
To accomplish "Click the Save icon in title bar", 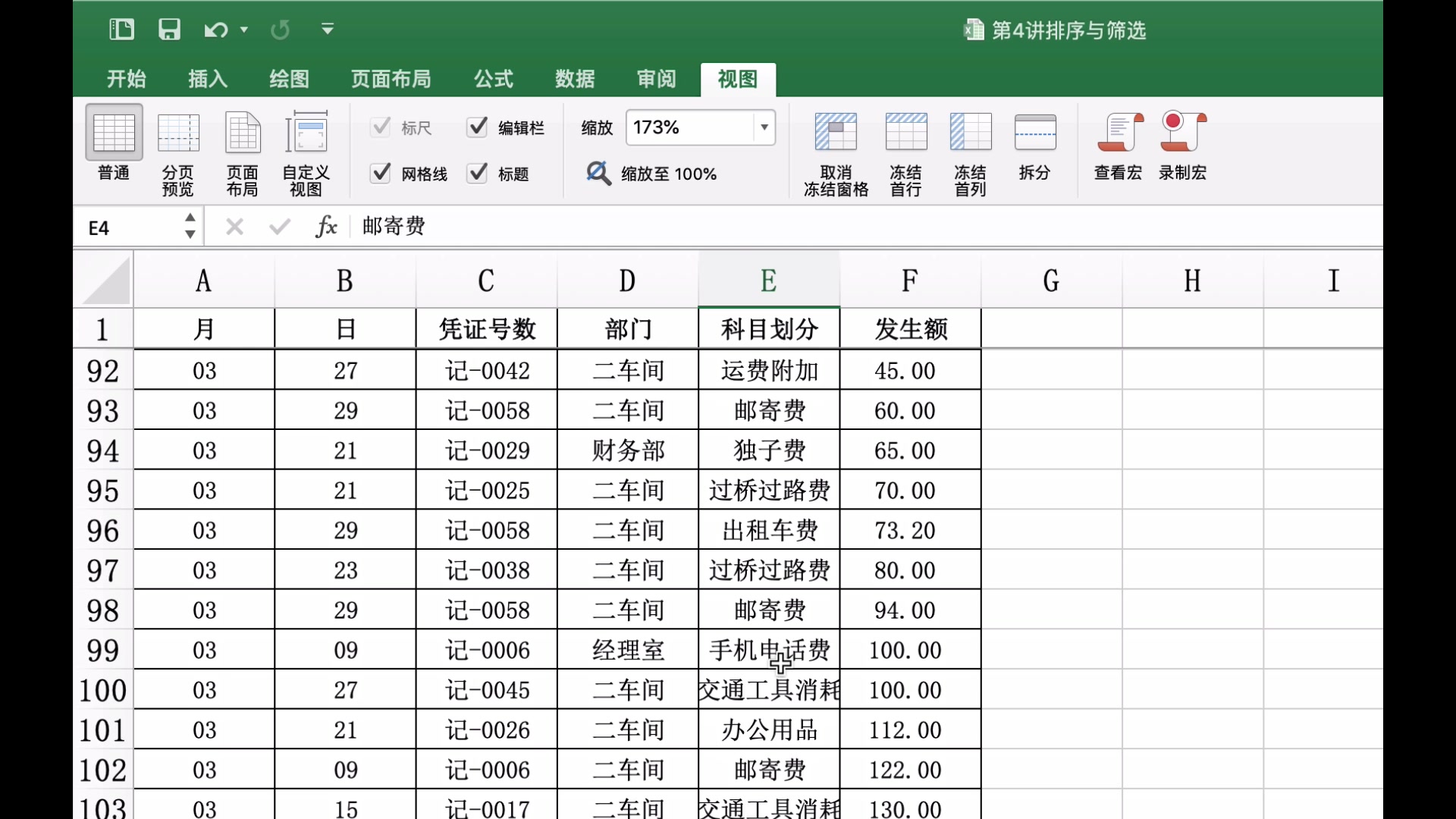I will [x=169, y=30].
